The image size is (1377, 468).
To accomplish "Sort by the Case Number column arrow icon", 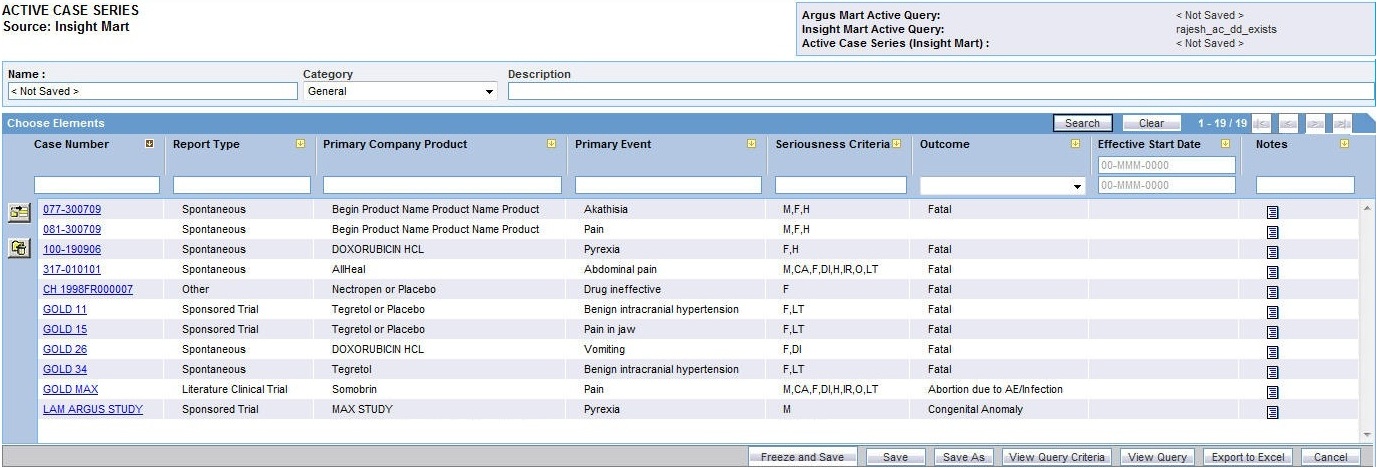I will point(150,144).
